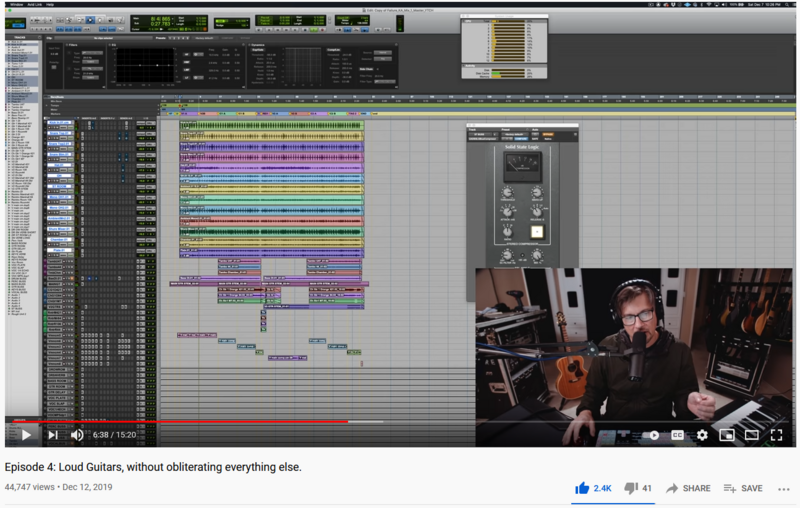Toggle the lit square IN button on SSL compressor
800x508 pixels.
tap(537, 232)
